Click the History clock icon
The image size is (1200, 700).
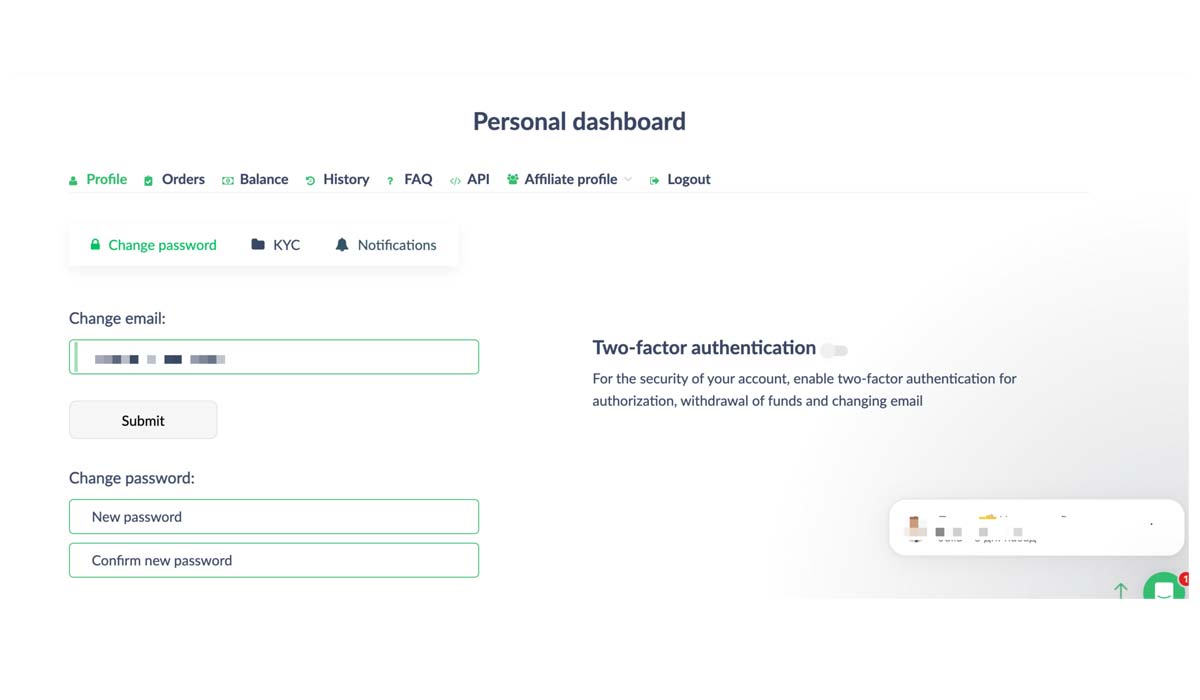(310, 181)
